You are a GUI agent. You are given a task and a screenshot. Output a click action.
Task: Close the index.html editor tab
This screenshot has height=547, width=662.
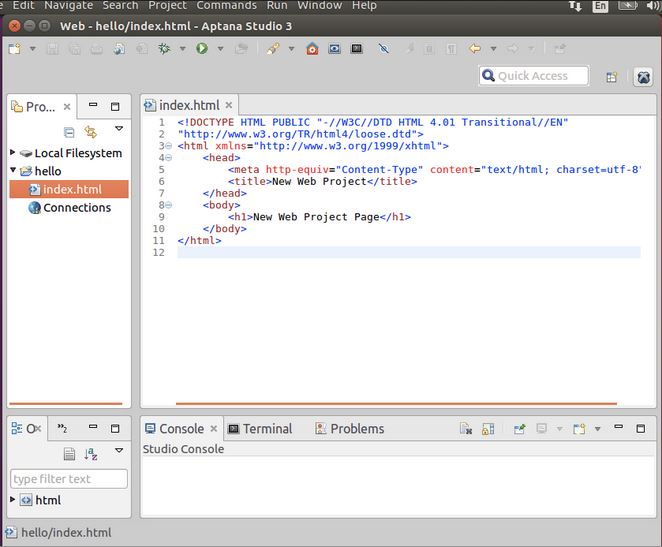click(229, 105)
